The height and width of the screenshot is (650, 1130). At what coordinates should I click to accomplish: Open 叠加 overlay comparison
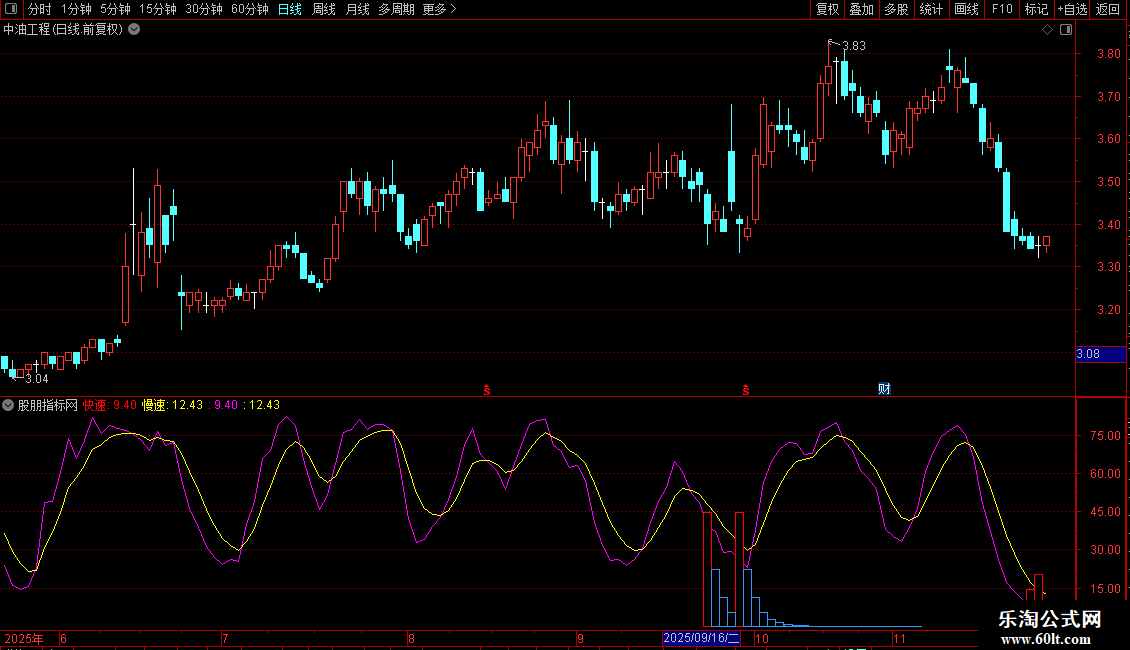(x=861, y=9)
